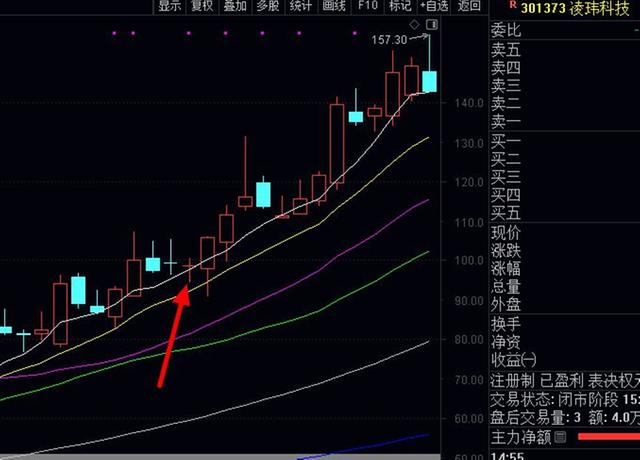640x460 pixels.
Task: Click the 交易状态 闭市阶段 line
Action: coord(565,400)
